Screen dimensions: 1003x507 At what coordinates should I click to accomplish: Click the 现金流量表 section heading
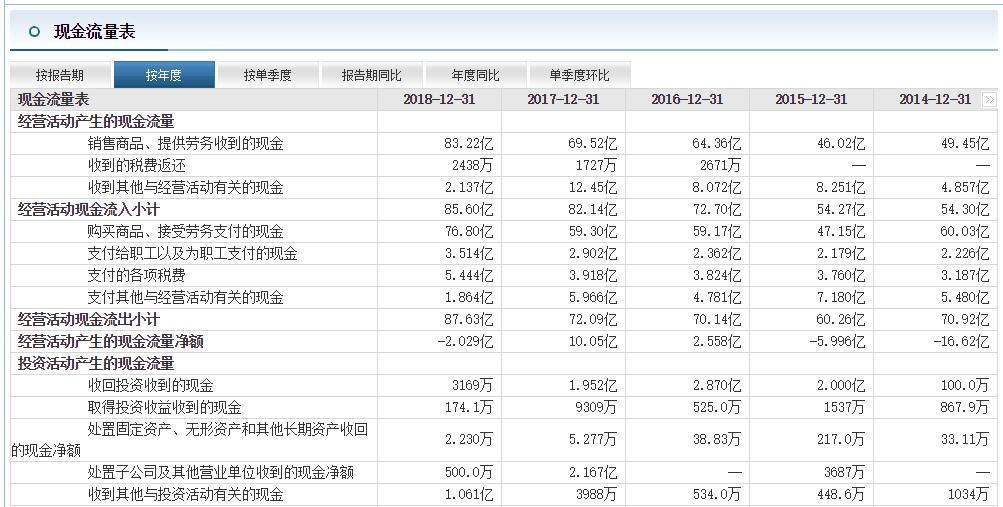(95, 31)
